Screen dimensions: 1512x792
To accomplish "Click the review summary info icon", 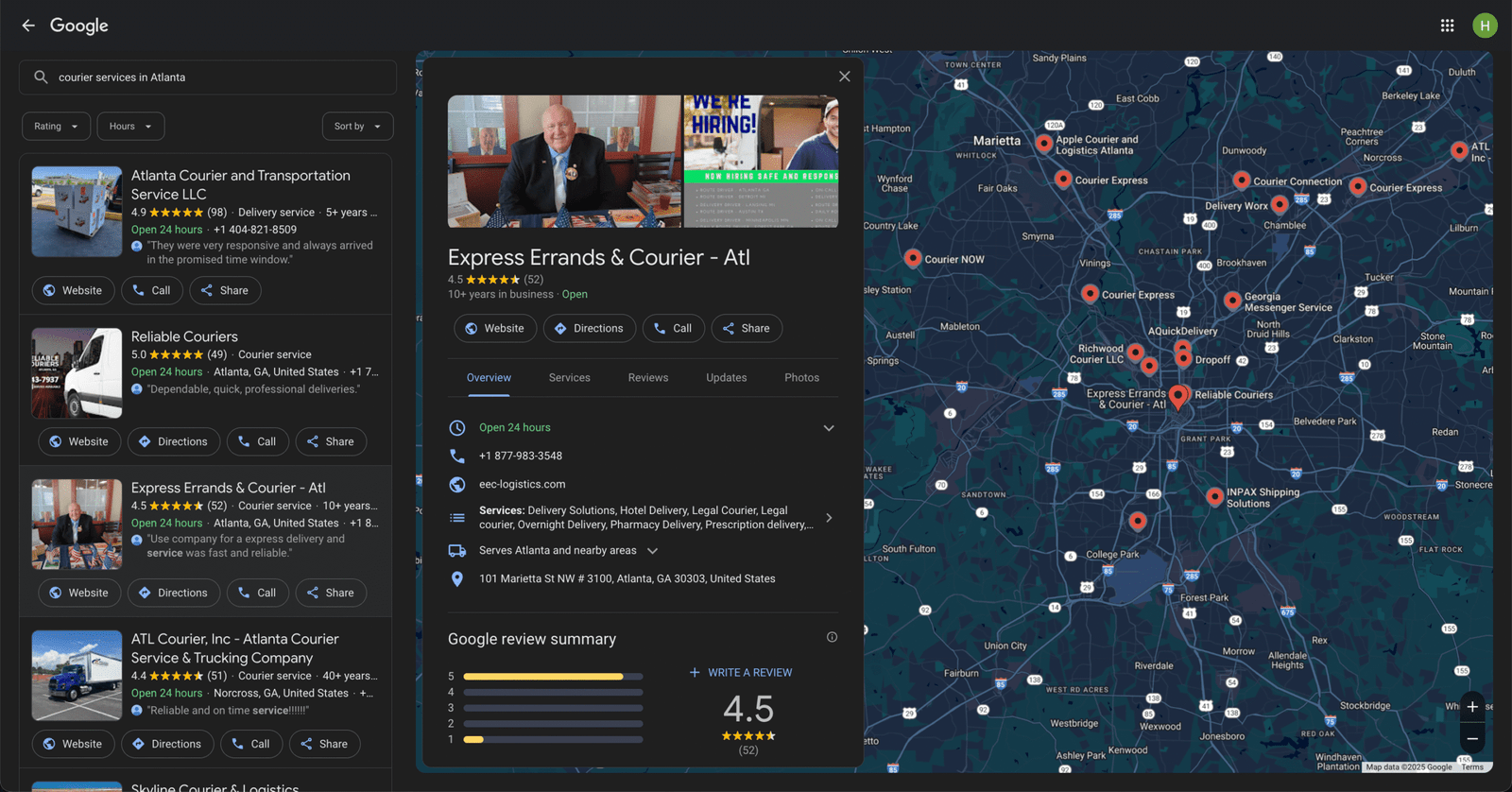I will [x=832, y=637].
